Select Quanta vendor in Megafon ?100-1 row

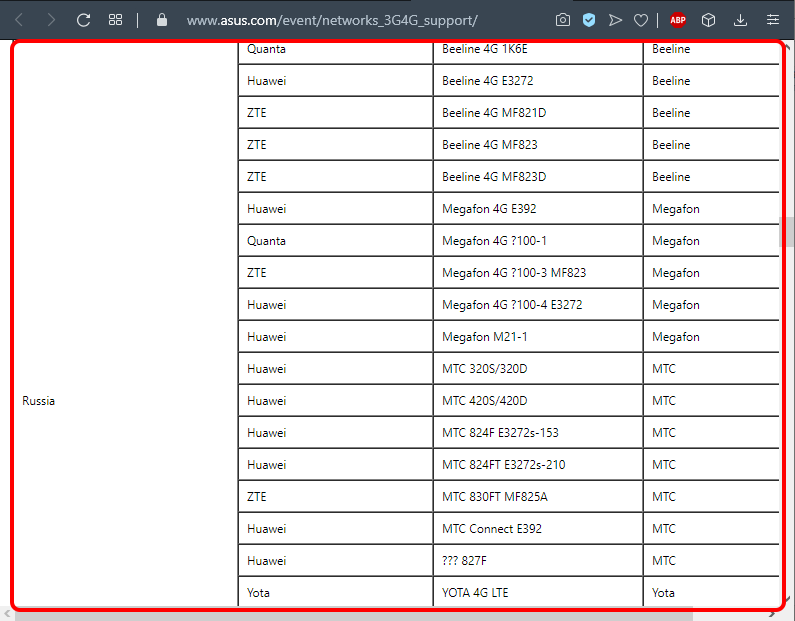tap(335, 240)
